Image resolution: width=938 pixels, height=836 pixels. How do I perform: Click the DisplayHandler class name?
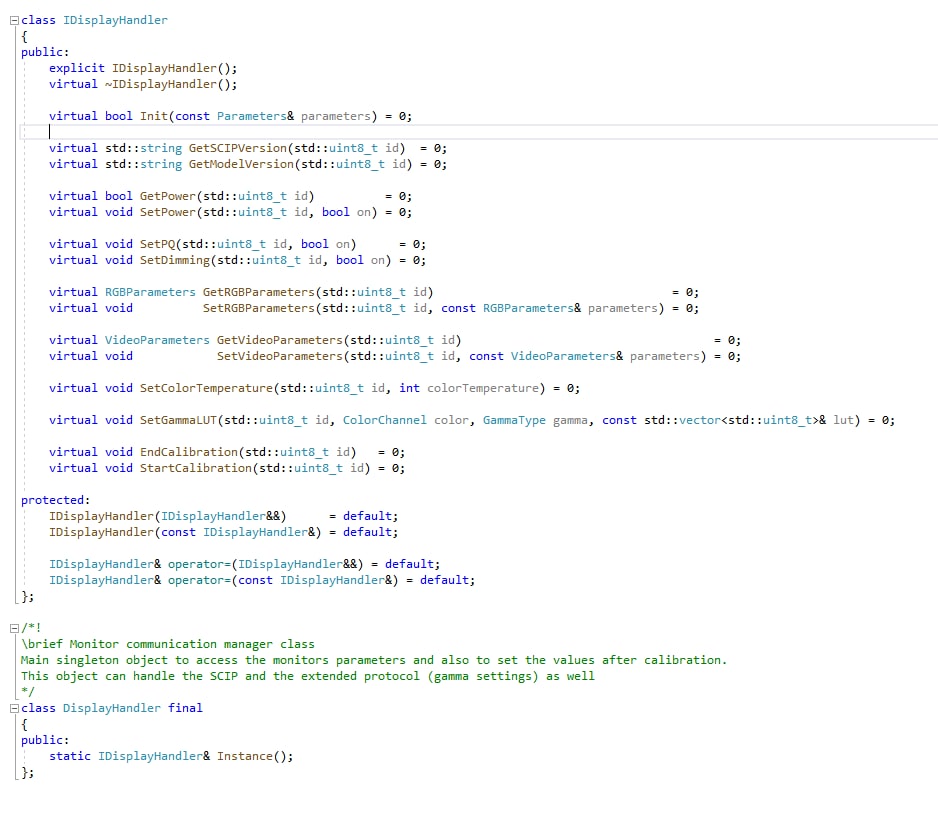tap(112, 708)
